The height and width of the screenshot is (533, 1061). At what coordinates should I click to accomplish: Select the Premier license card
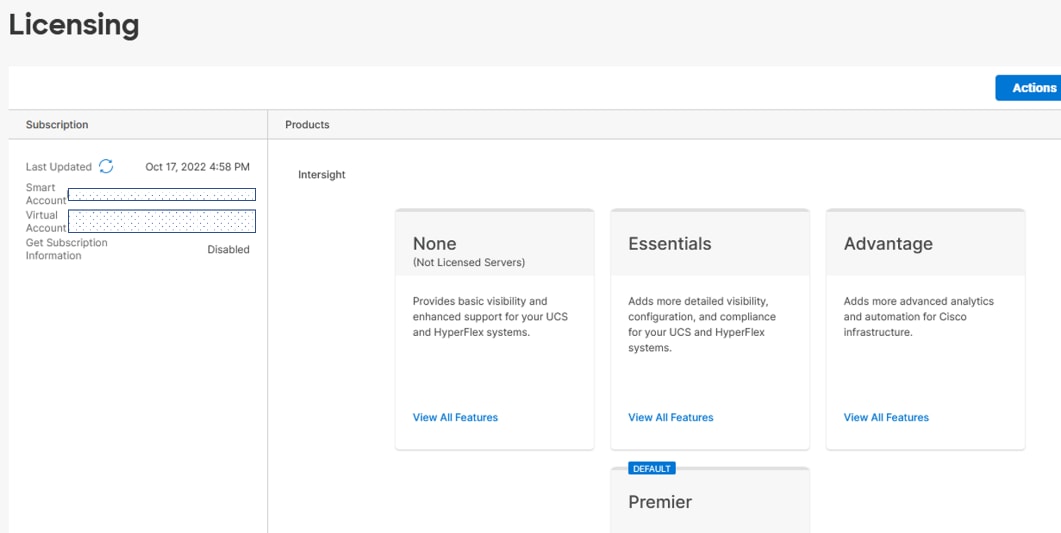point(710,501)
